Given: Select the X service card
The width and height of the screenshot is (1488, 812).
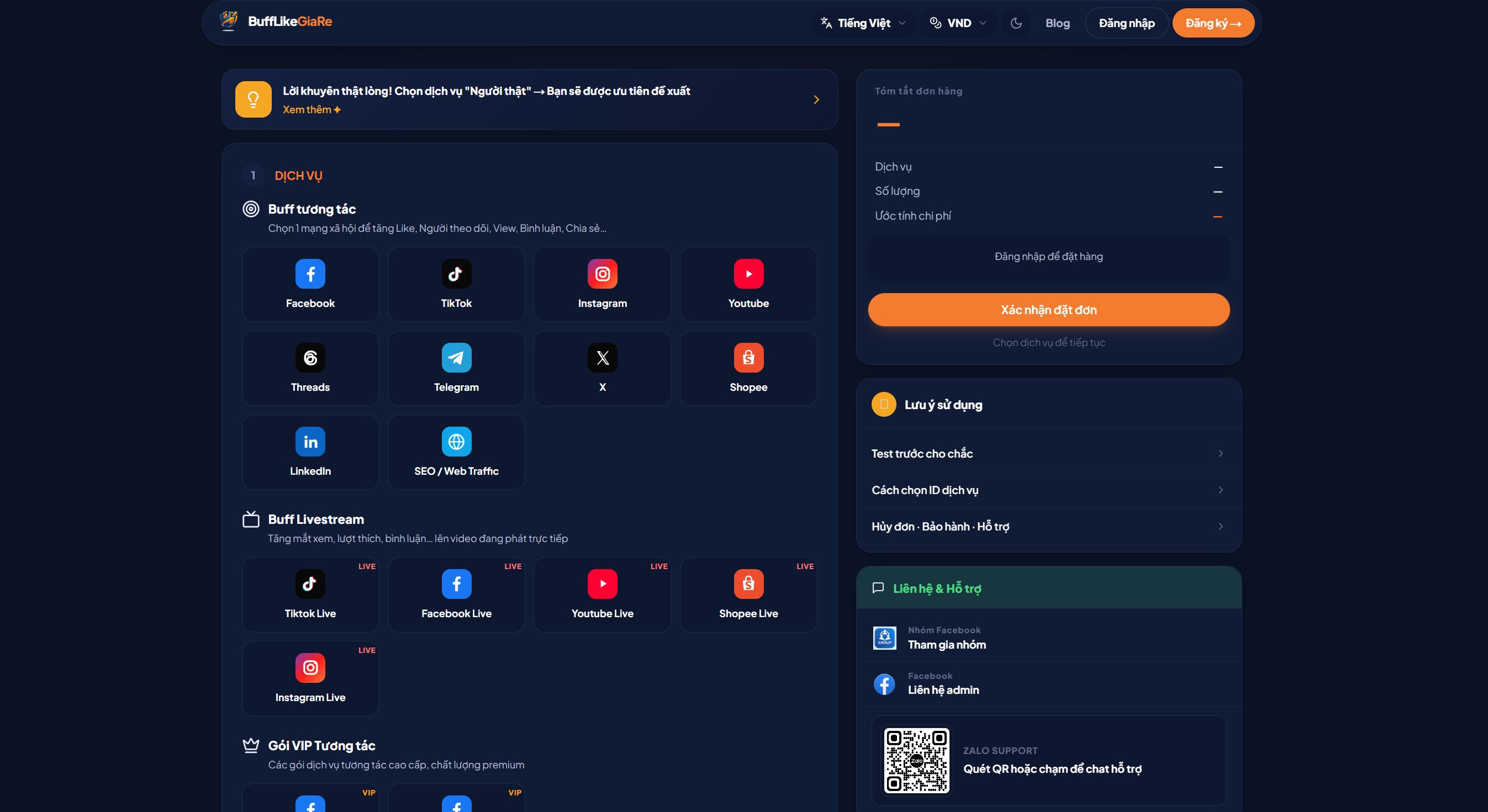Looking at the screenshot, I should point(603,368).
